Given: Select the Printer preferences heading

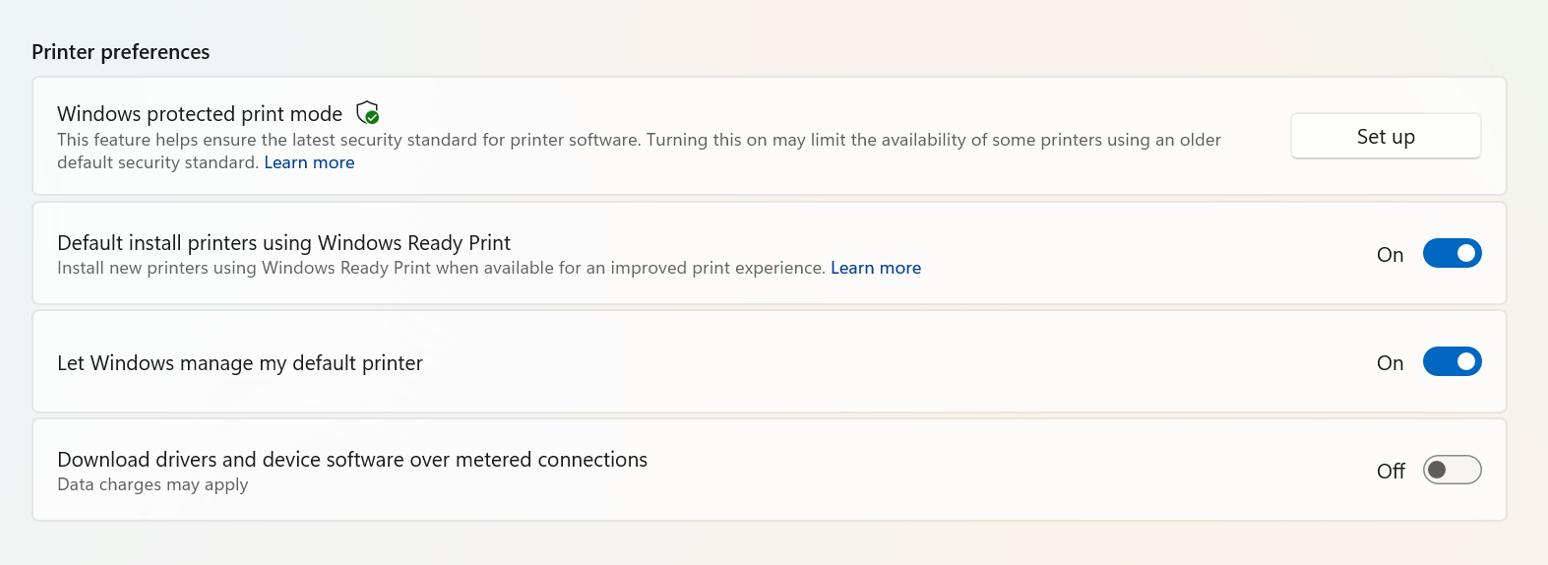Looking at the screenshot, I should pyautogui.click(x=121, y=52).
